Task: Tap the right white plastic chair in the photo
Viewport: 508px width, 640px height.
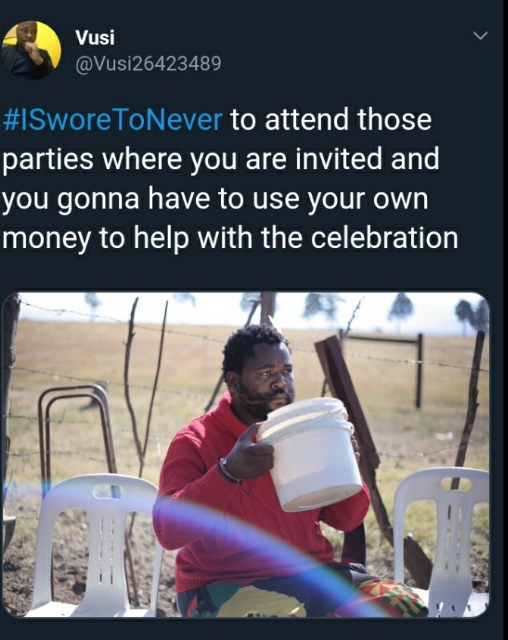Action: point(443,539)
